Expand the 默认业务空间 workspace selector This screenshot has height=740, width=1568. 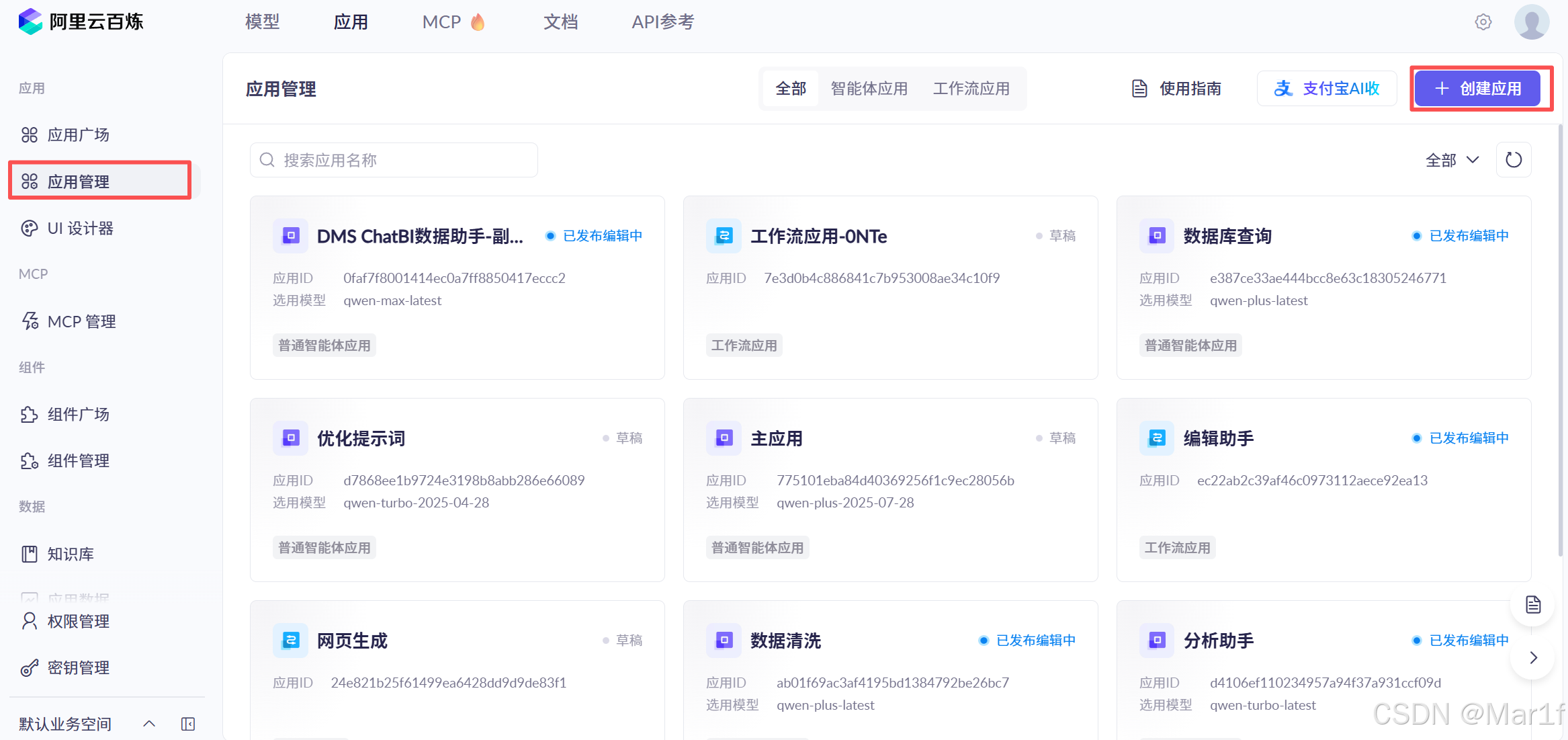pos(87,724)
